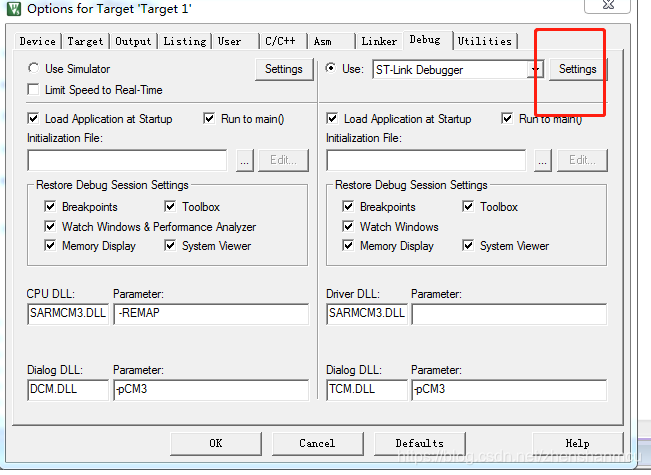Select the Use ST-Link Debugger radio button
Image resolution: width=651 pixels, height=475 pixels.
pos(330,69)
